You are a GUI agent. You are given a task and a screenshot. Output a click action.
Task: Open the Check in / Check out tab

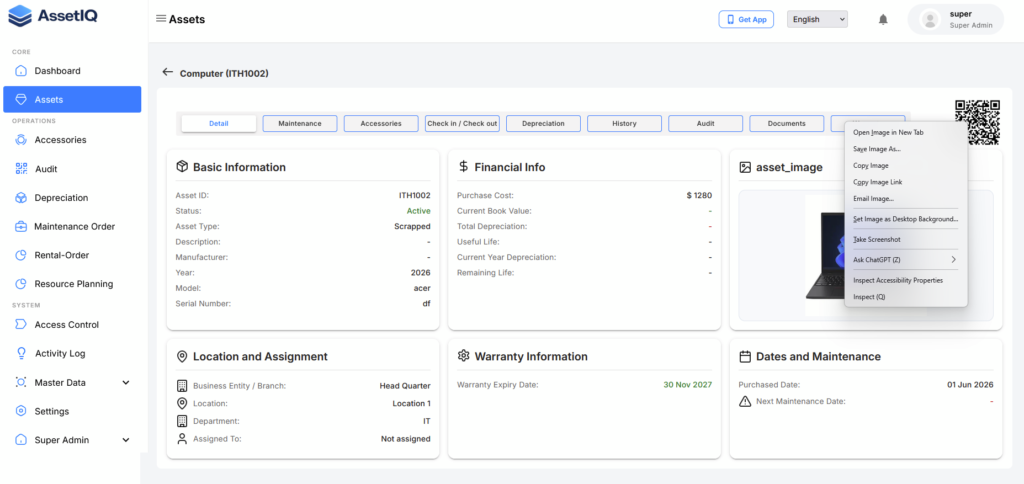(462, 123)
